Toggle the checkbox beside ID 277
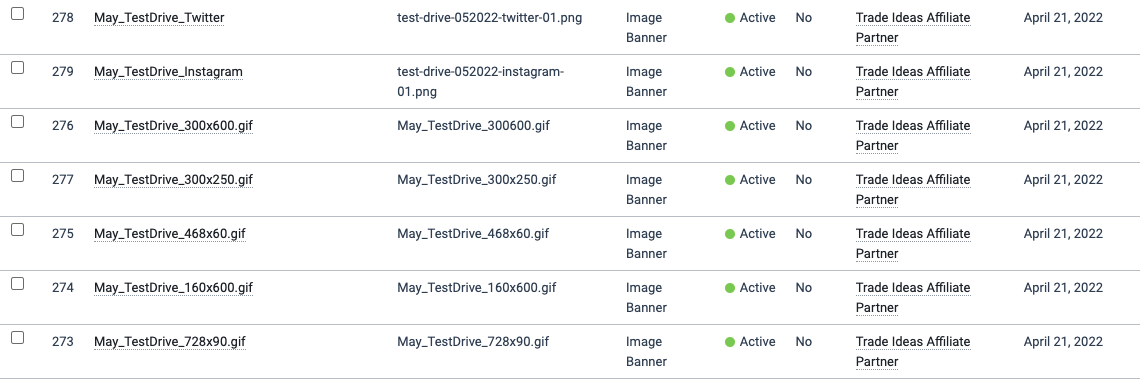 tap(17, 175)
